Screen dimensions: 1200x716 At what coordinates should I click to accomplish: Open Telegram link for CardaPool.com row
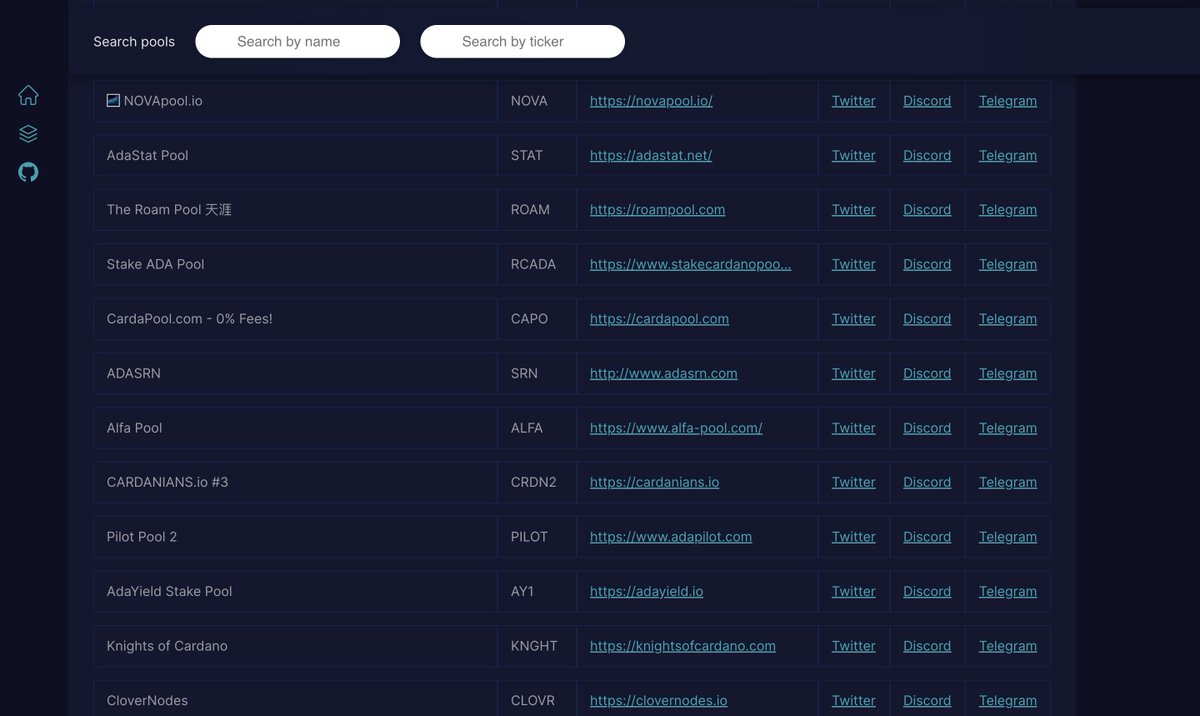tap(1008, 319)
